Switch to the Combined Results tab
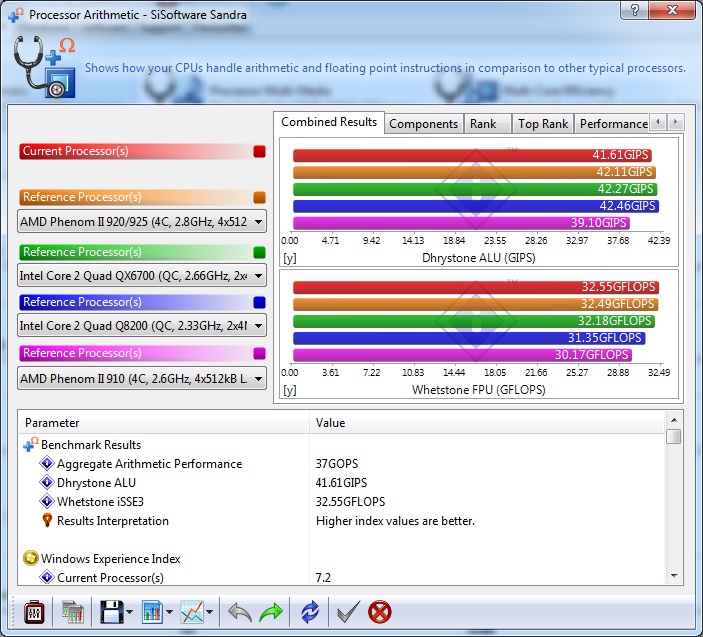Screen dimensions: 703x637 click(329, 122)
